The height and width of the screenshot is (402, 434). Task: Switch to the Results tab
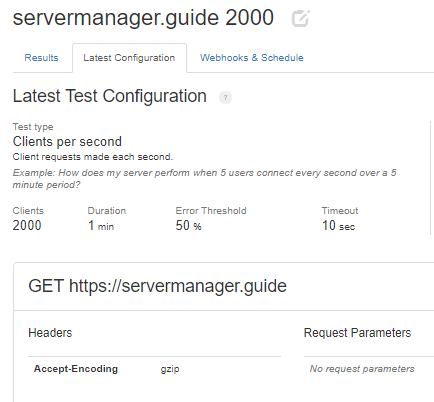(41, 58)
